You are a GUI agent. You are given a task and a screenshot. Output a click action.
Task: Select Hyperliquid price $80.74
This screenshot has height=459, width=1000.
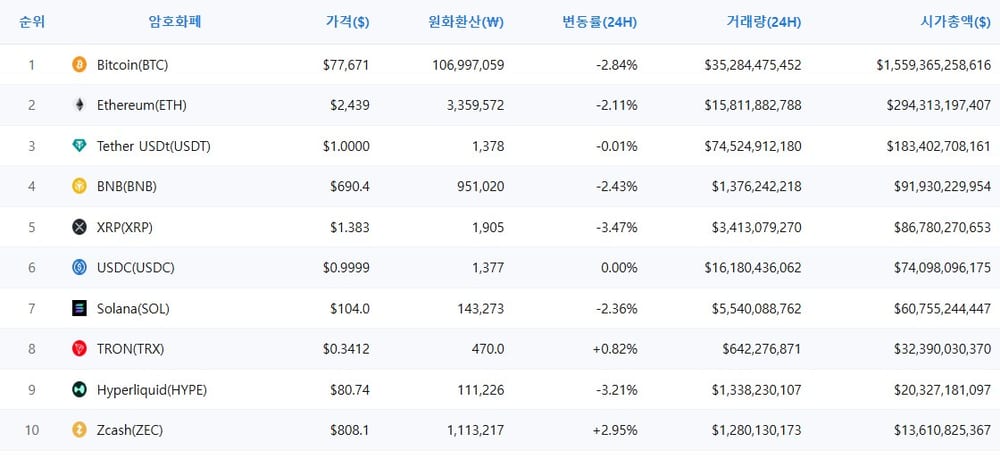349,390
